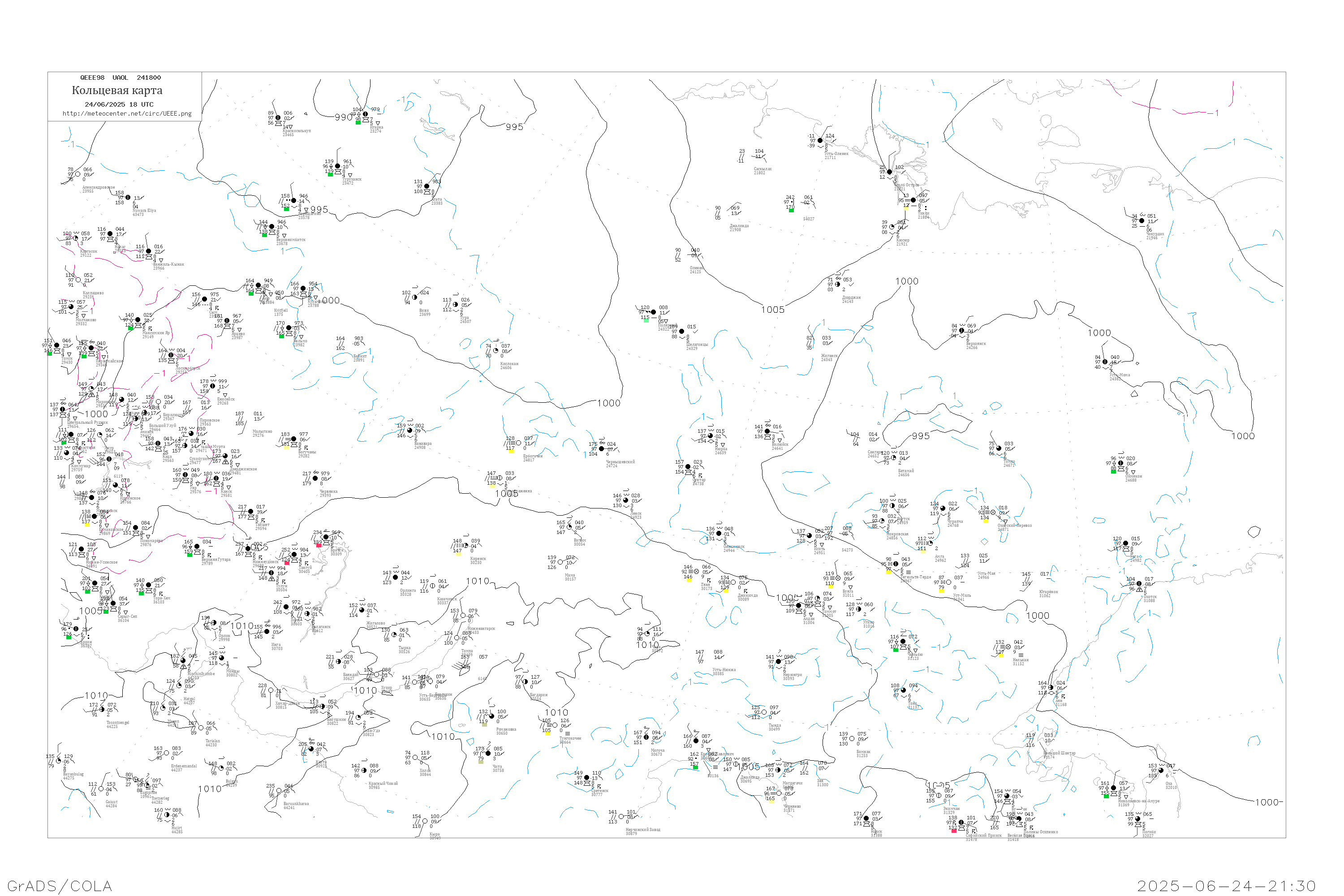Click the Туруханск station cloud circle
1344x896 pixels.
tap(337, 166)
